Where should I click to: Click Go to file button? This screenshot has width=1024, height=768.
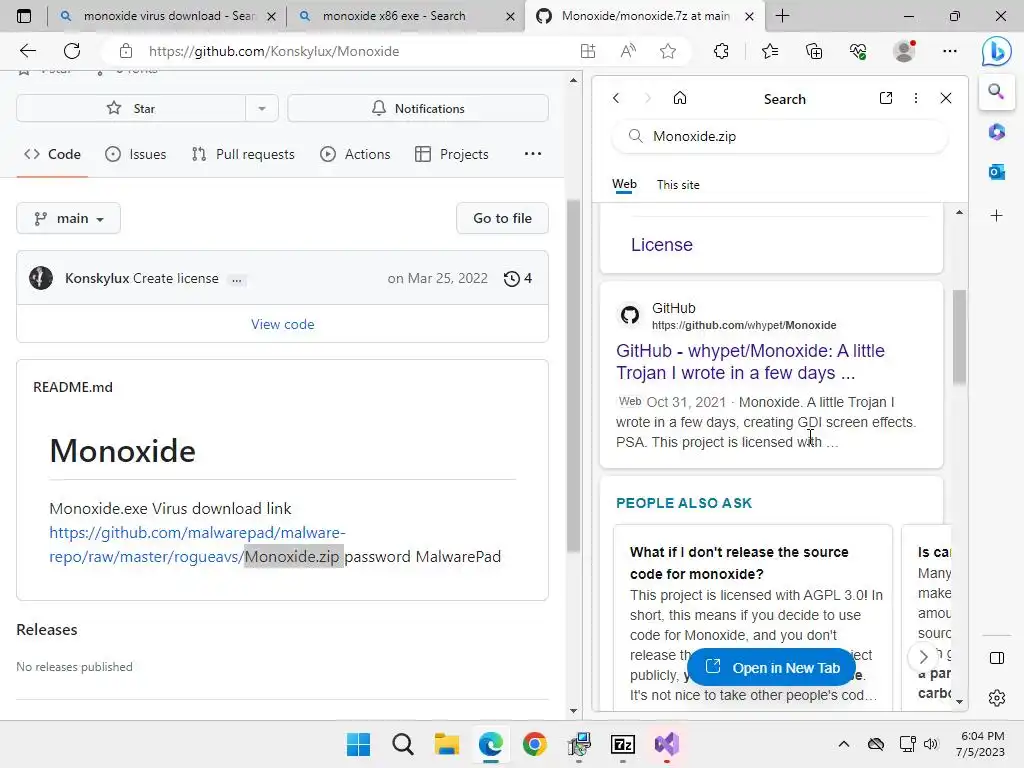point(502,218)
